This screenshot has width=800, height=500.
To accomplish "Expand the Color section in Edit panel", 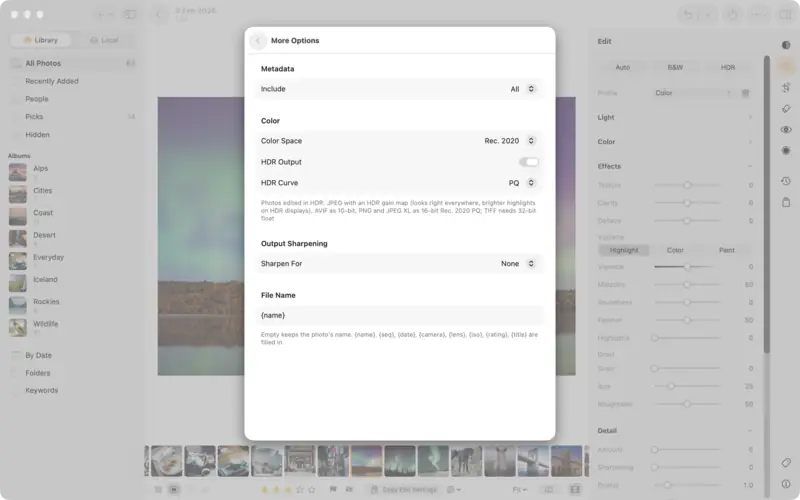I will point(675,142).
